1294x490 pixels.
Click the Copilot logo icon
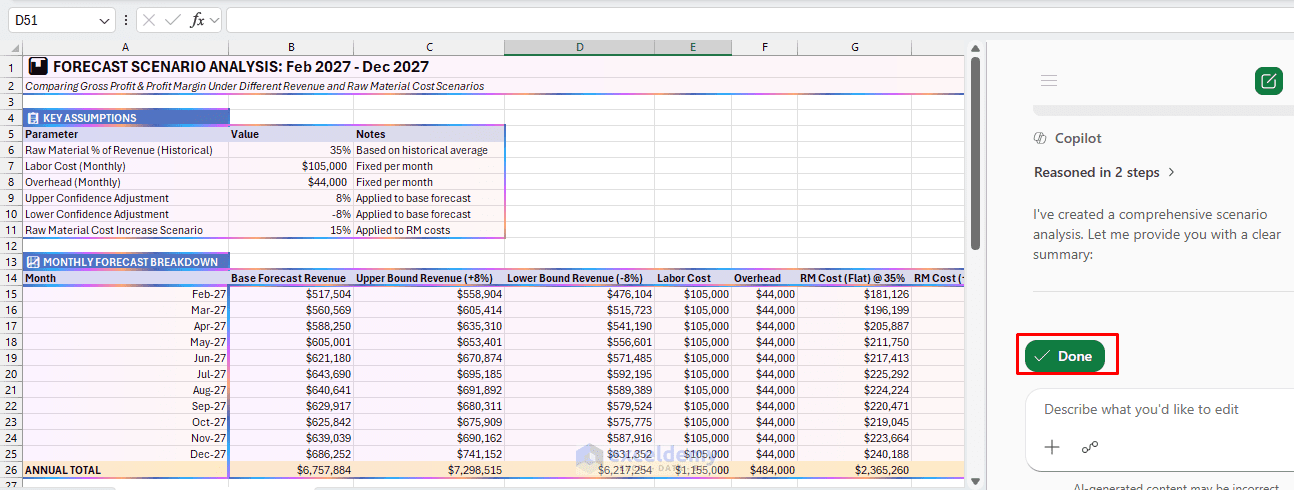tap(1041, 138)
